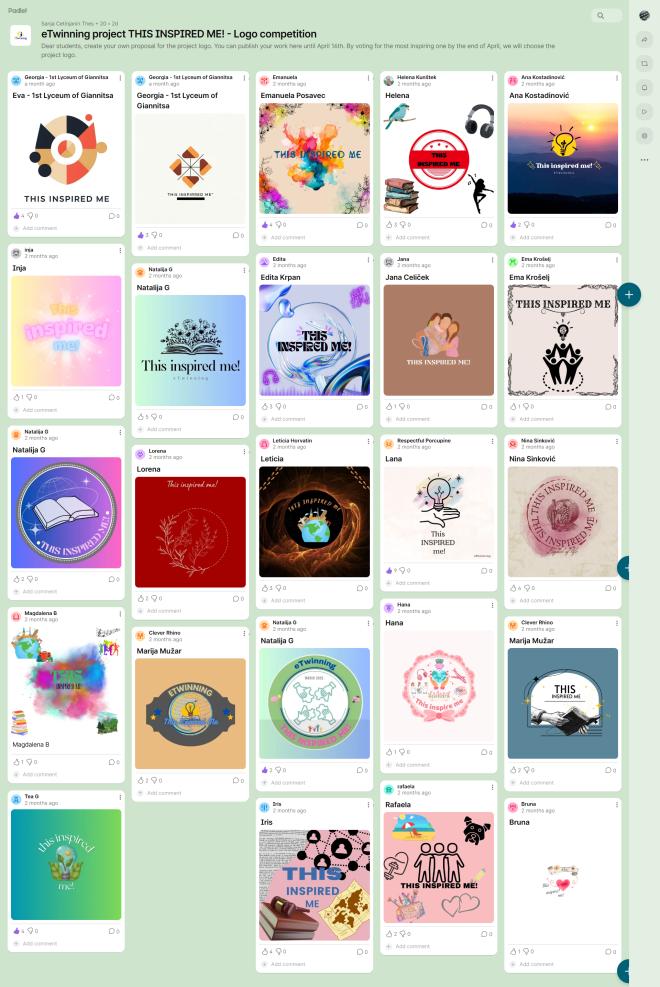Screen dimensions: 660x987
Task: Open three-dot menu on Inja's post
Action: (120, 251)
